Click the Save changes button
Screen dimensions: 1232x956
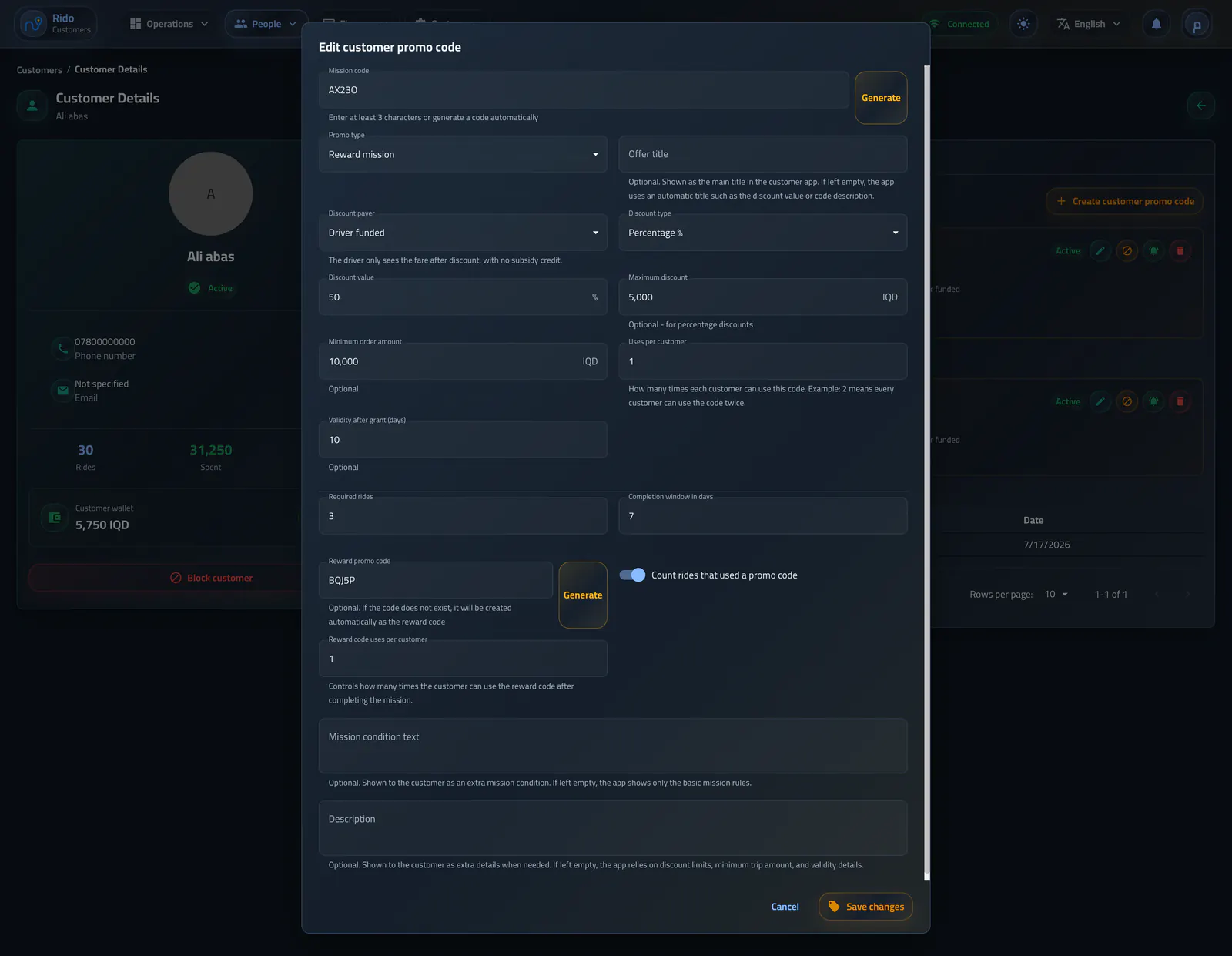(x=866, y=907)
